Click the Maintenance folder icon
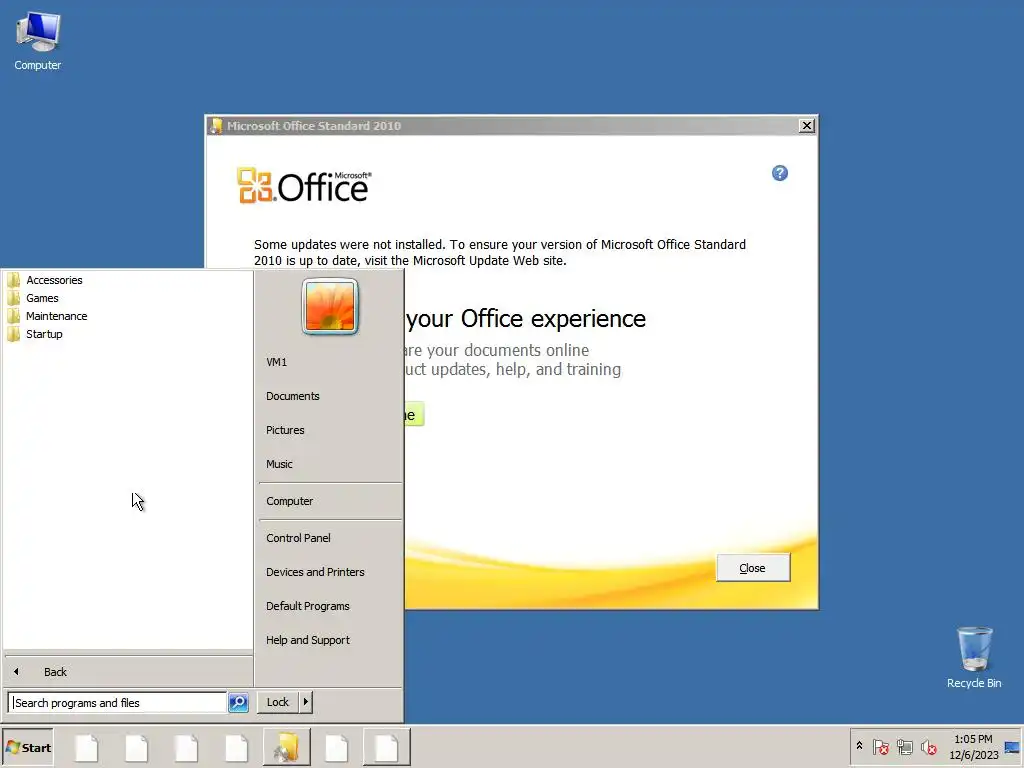Image resolution: width=1024 pixels, height=768 pixels. 14,316
